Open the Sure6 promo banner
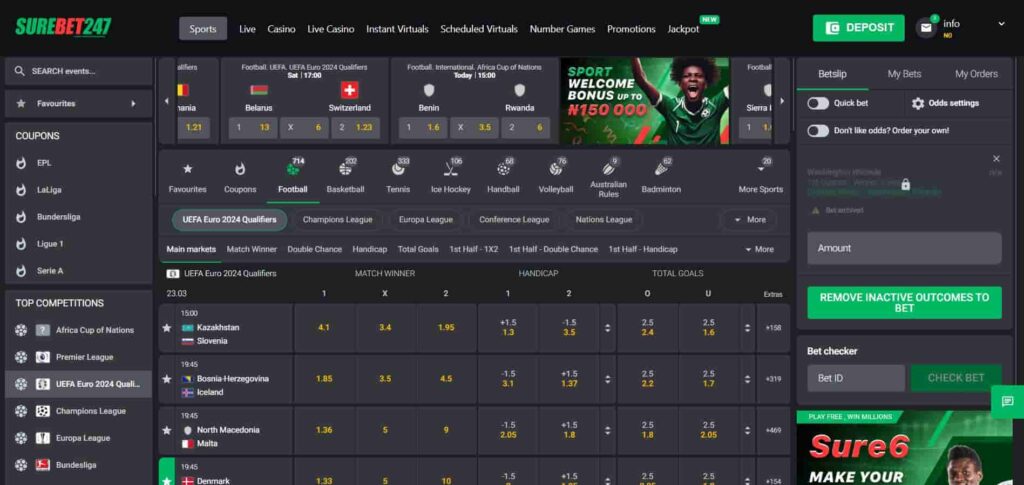 (x=904, y=448)
